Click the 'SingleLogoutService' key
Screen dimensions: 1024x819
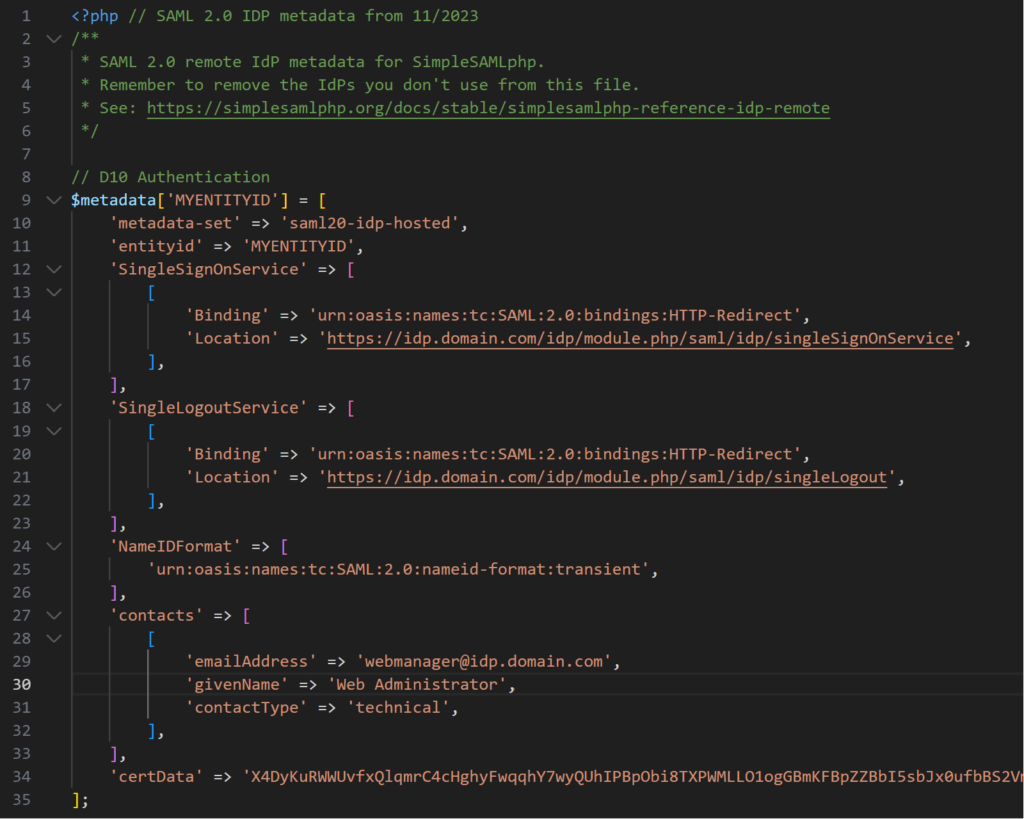point(208,408)
